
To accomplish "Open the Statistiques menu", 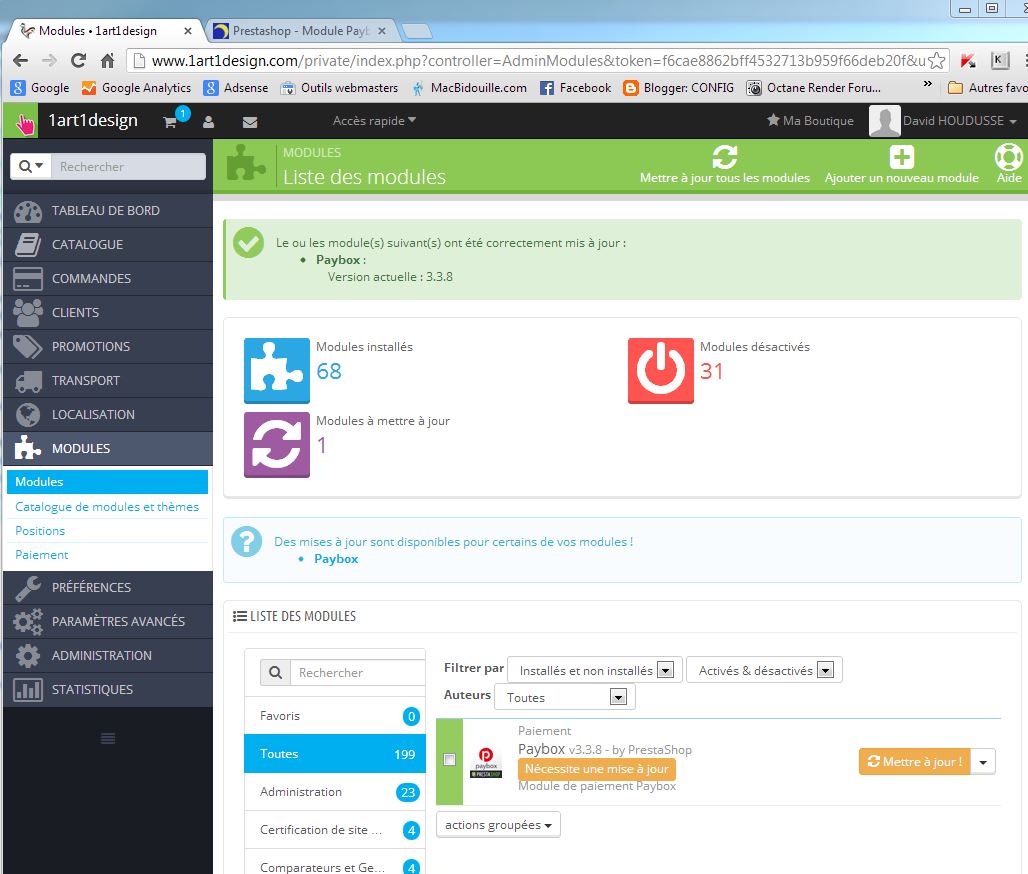I will click(x=108, y=690).
